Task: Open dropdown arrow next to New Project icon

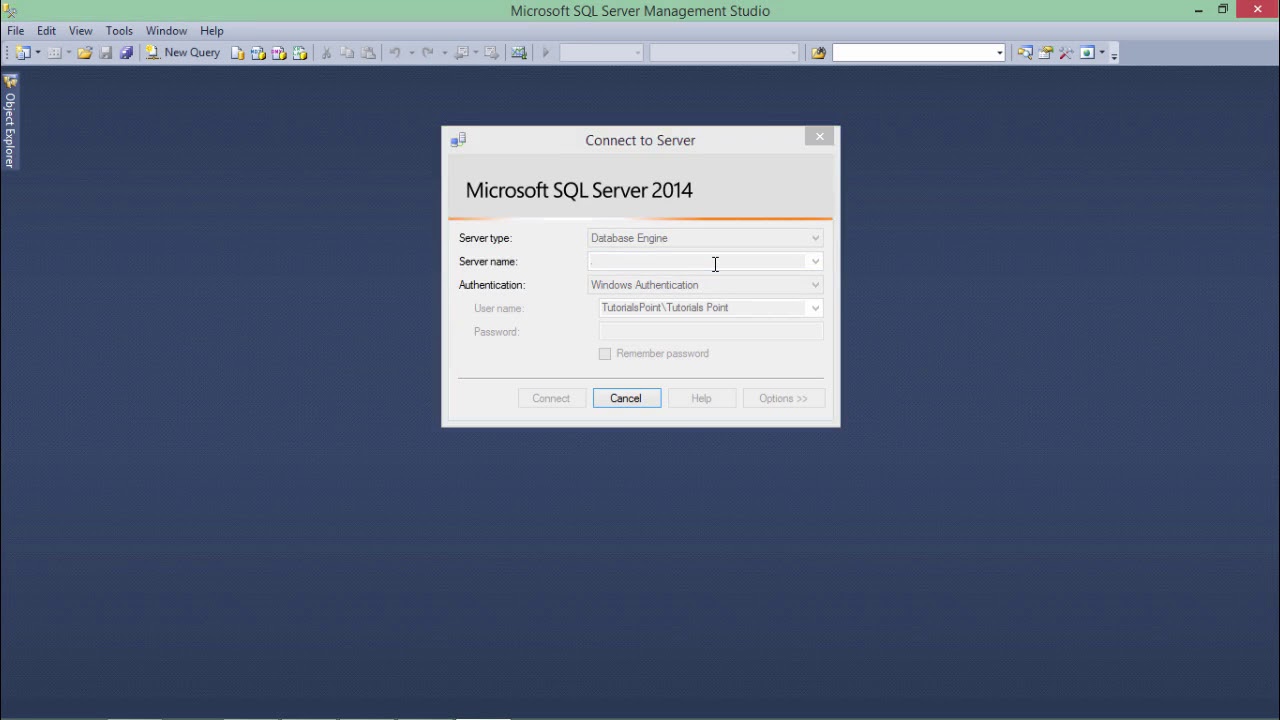Action: pos(38,53)
